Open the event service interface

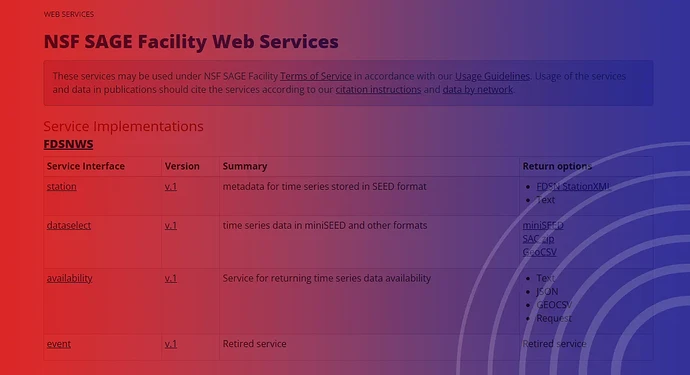click(59, 344)
